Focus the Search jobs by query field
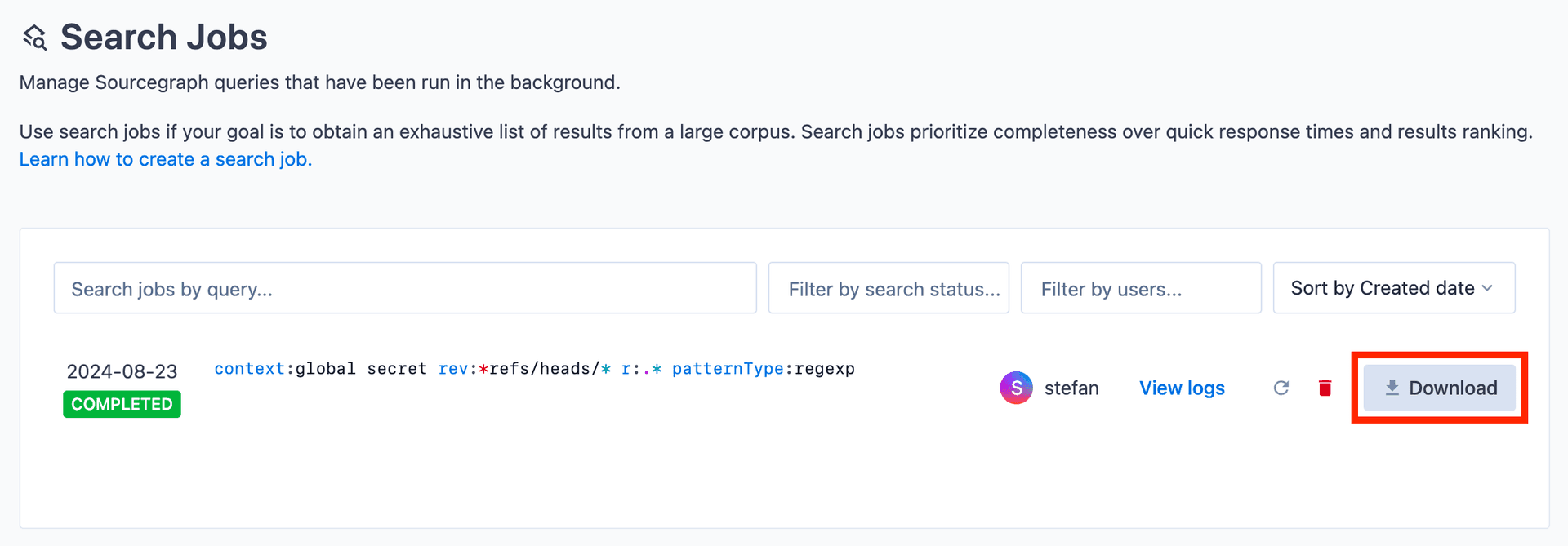This screenshot has width=1568, height=546. 405,288
